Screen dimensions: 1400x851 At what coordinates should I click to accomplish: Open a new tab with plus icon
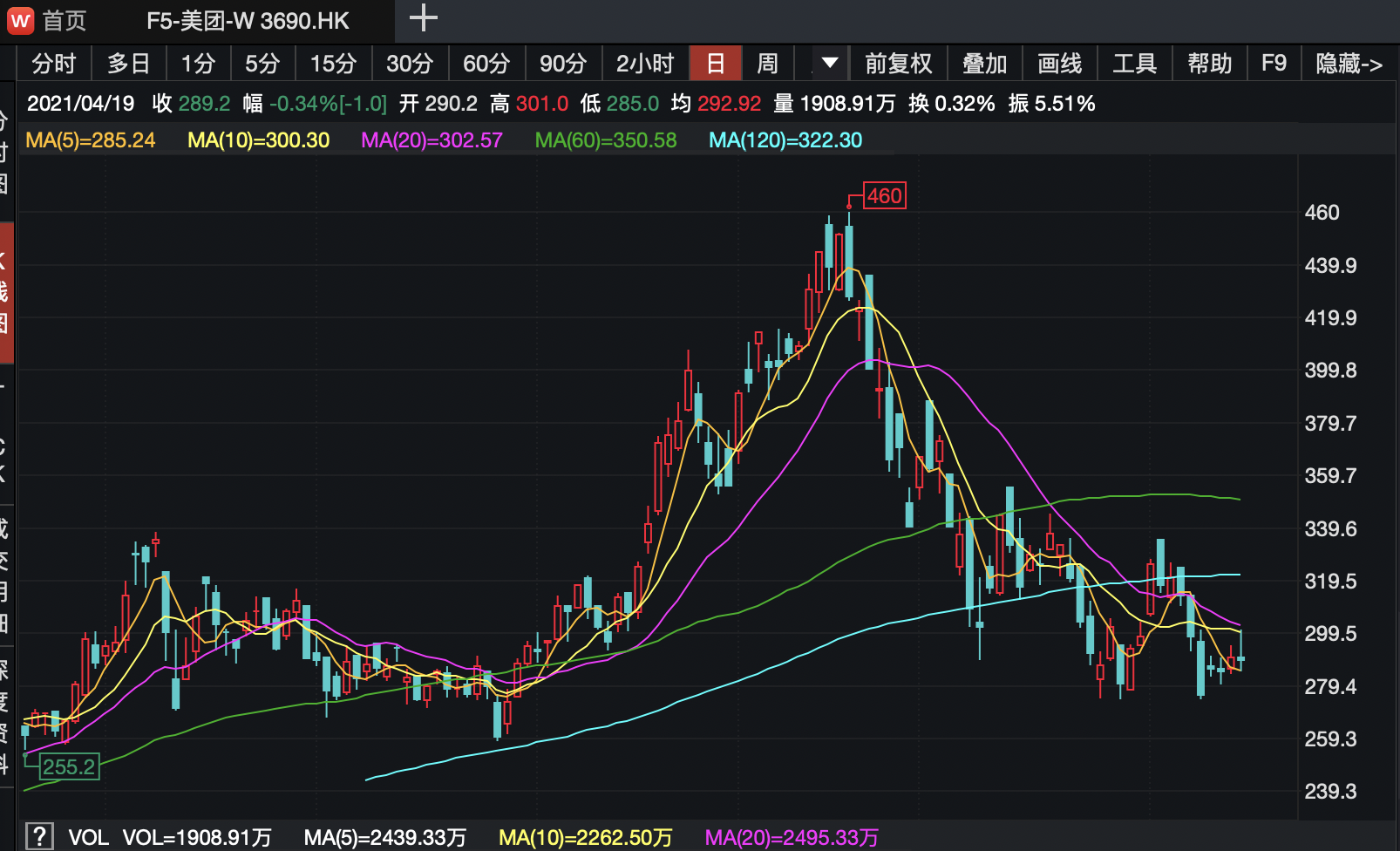point(424,18)
